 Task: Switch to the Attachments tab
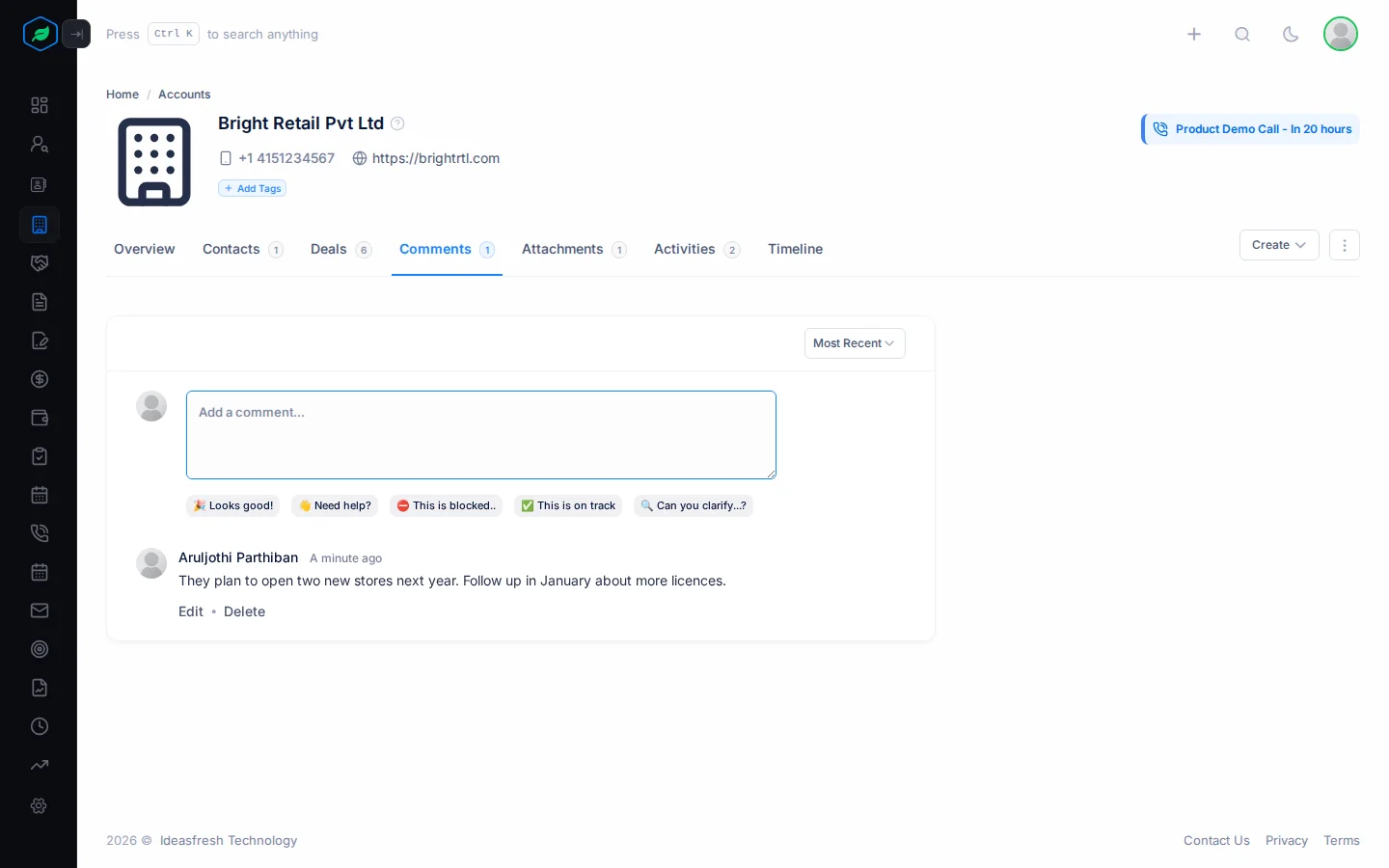574,249
